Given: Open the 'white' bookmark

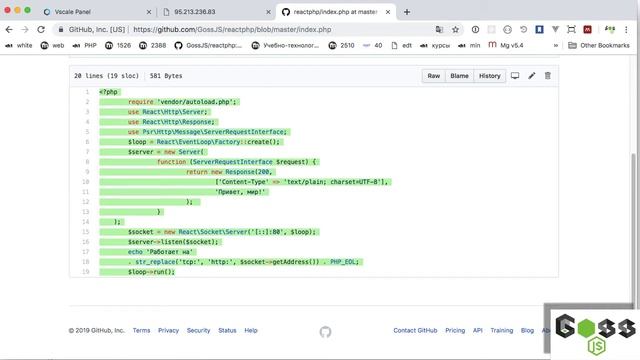Looking at the screenshot, I should [x=19, y=45].
